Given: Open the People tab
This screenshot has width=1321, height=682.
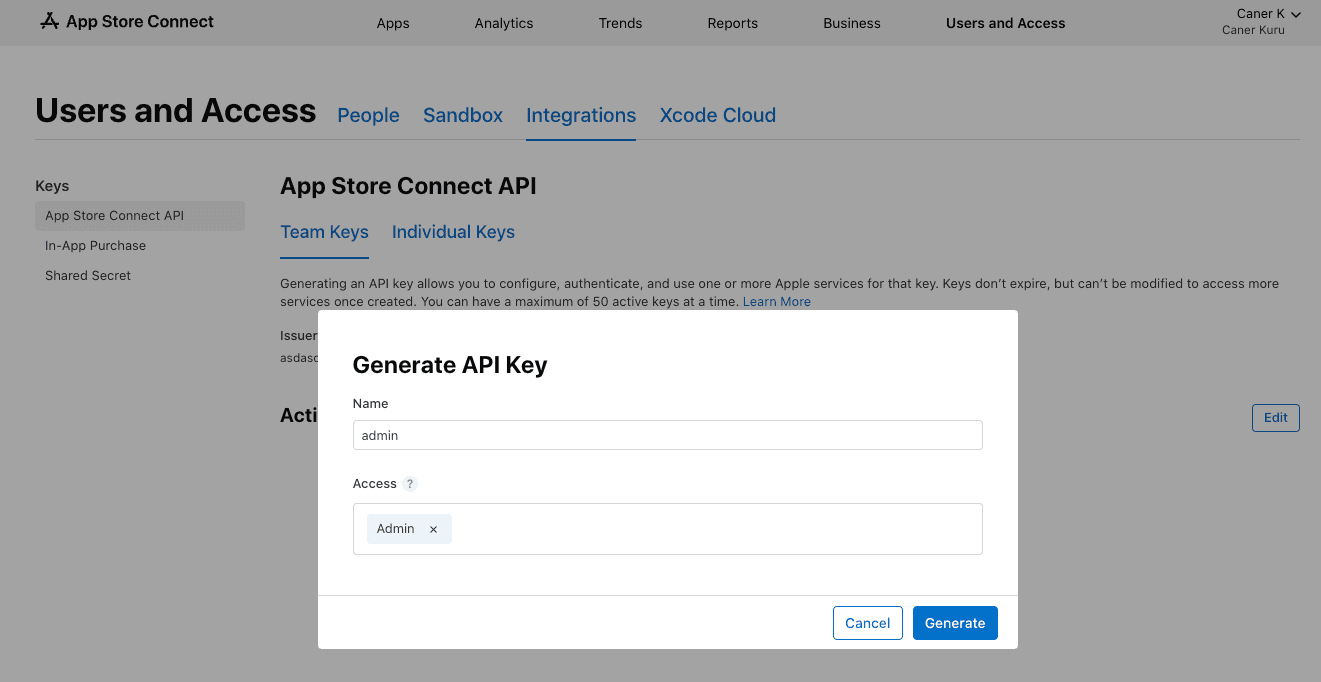Looking at the screenshot, I should coord(368,115).
